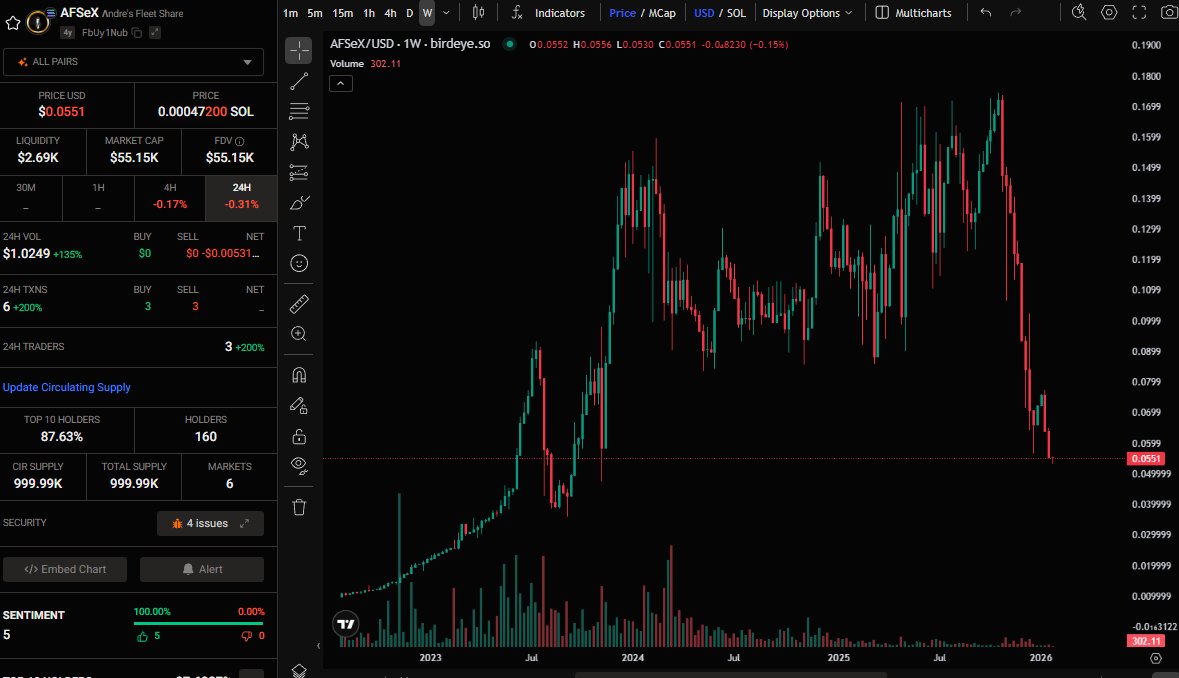This screenshot has width=1179, height=678.
Task: Remove drawings with trash icon
Action: (299, 507)
